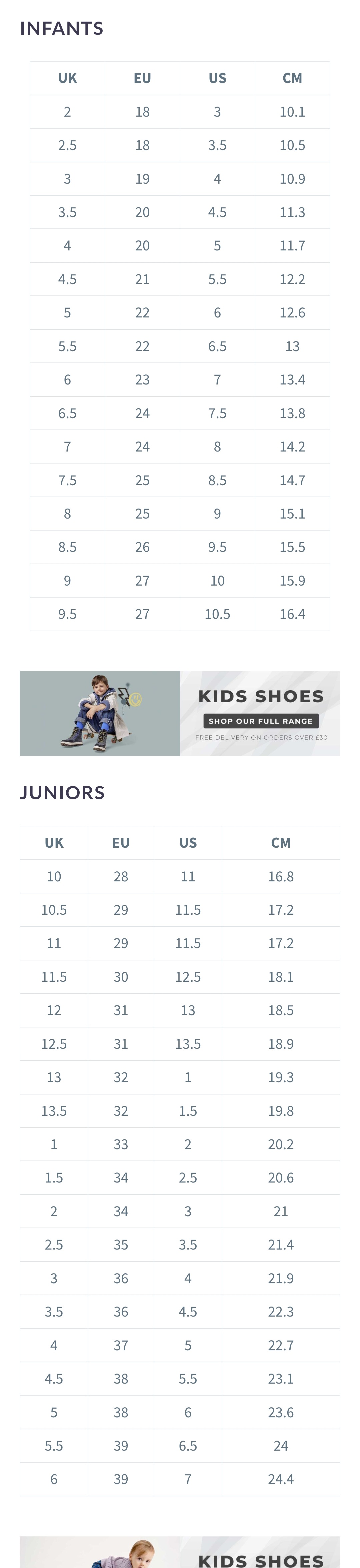Select the EU size 28 cell
360x1568 pixels.
tap(120, 876)
